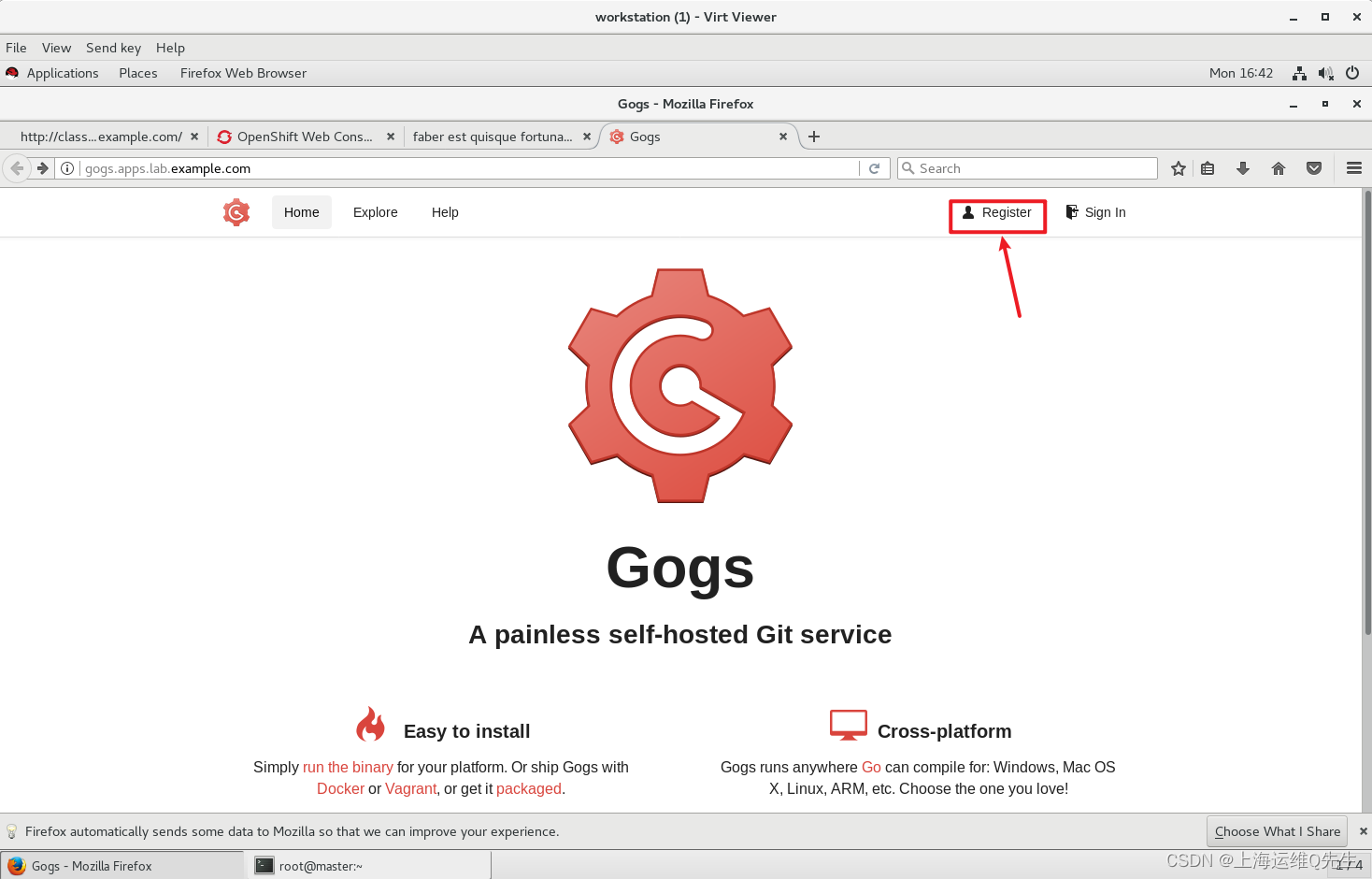Dismiss the Firefox data notification bar
The width and height of the screenshot is (1372, 879).
[1363, 831]
